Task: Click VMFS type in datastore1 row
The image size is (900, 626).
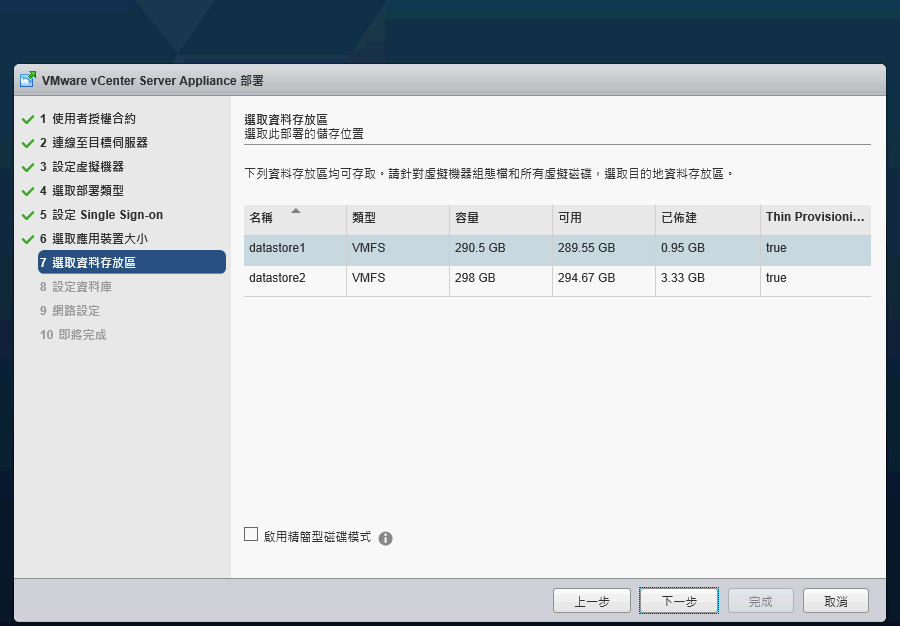Action: click(x=368, y=248)
